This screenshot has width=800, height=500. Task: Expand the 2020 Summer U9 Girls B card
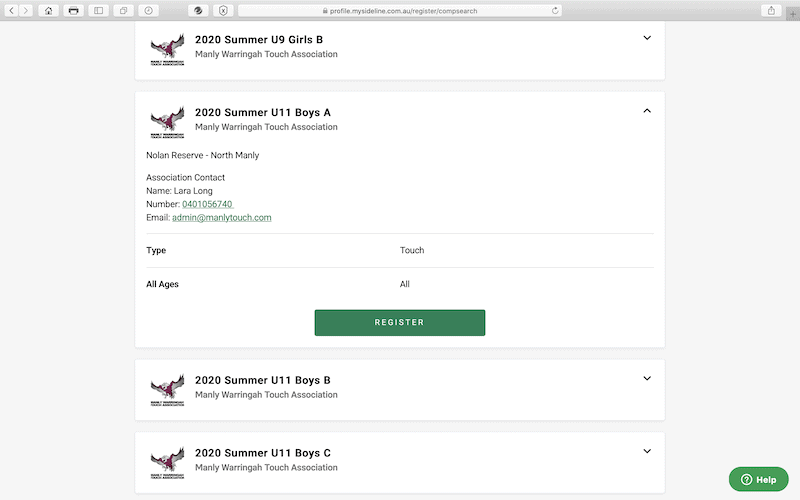click(x=647, y=38)
